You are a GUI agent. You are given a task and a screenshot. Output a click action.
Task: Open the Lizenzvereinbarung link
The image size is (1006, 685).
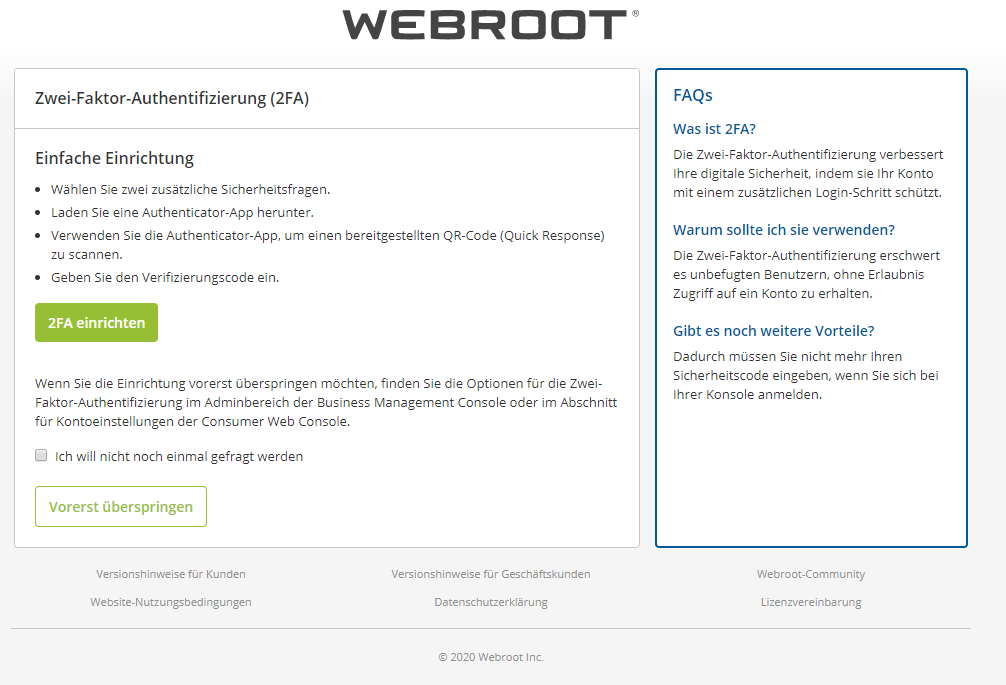[x=811, y=602]
